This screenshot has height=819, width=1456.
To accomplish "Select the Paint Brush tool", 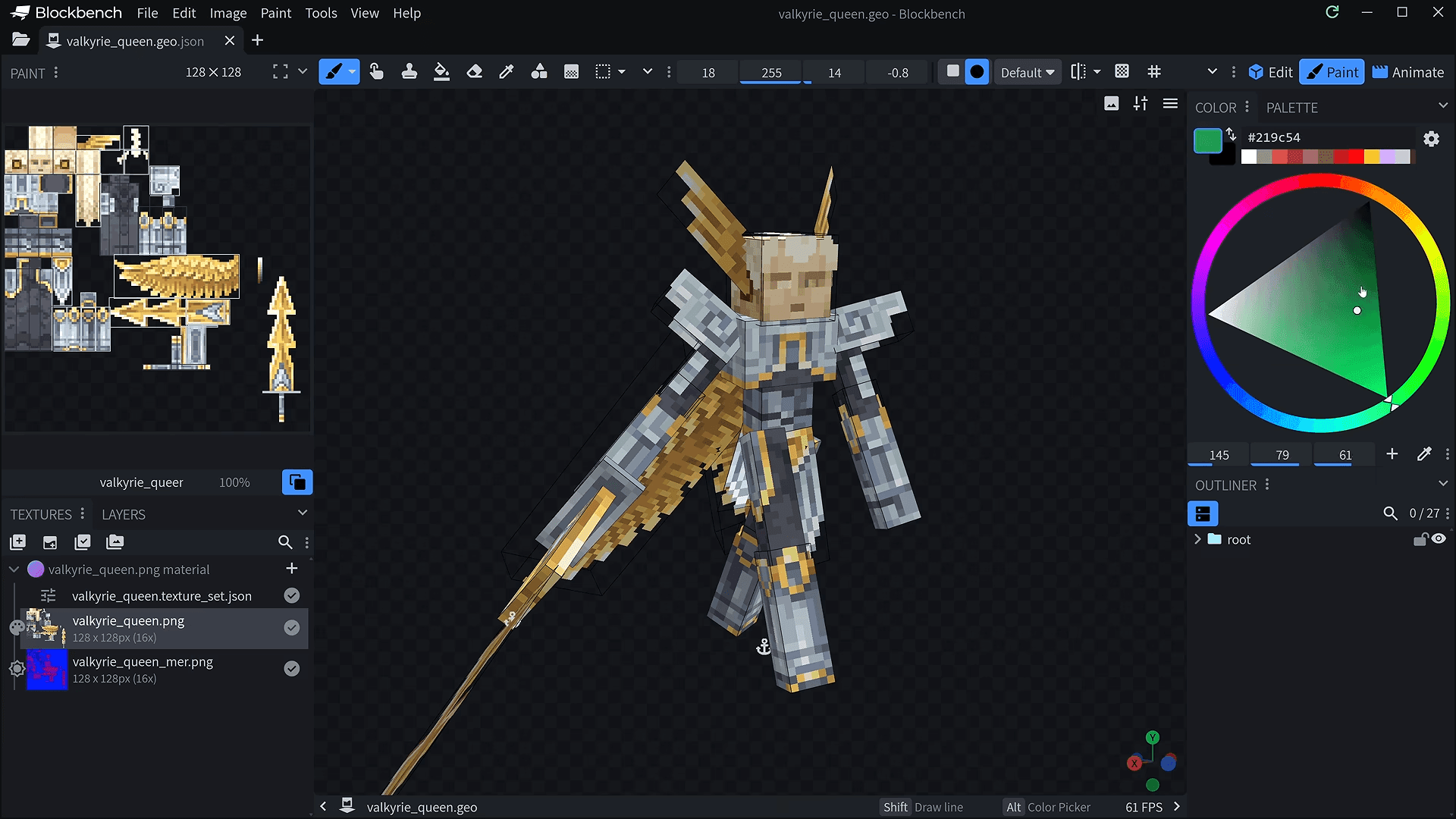I will (x=334, y=72).
